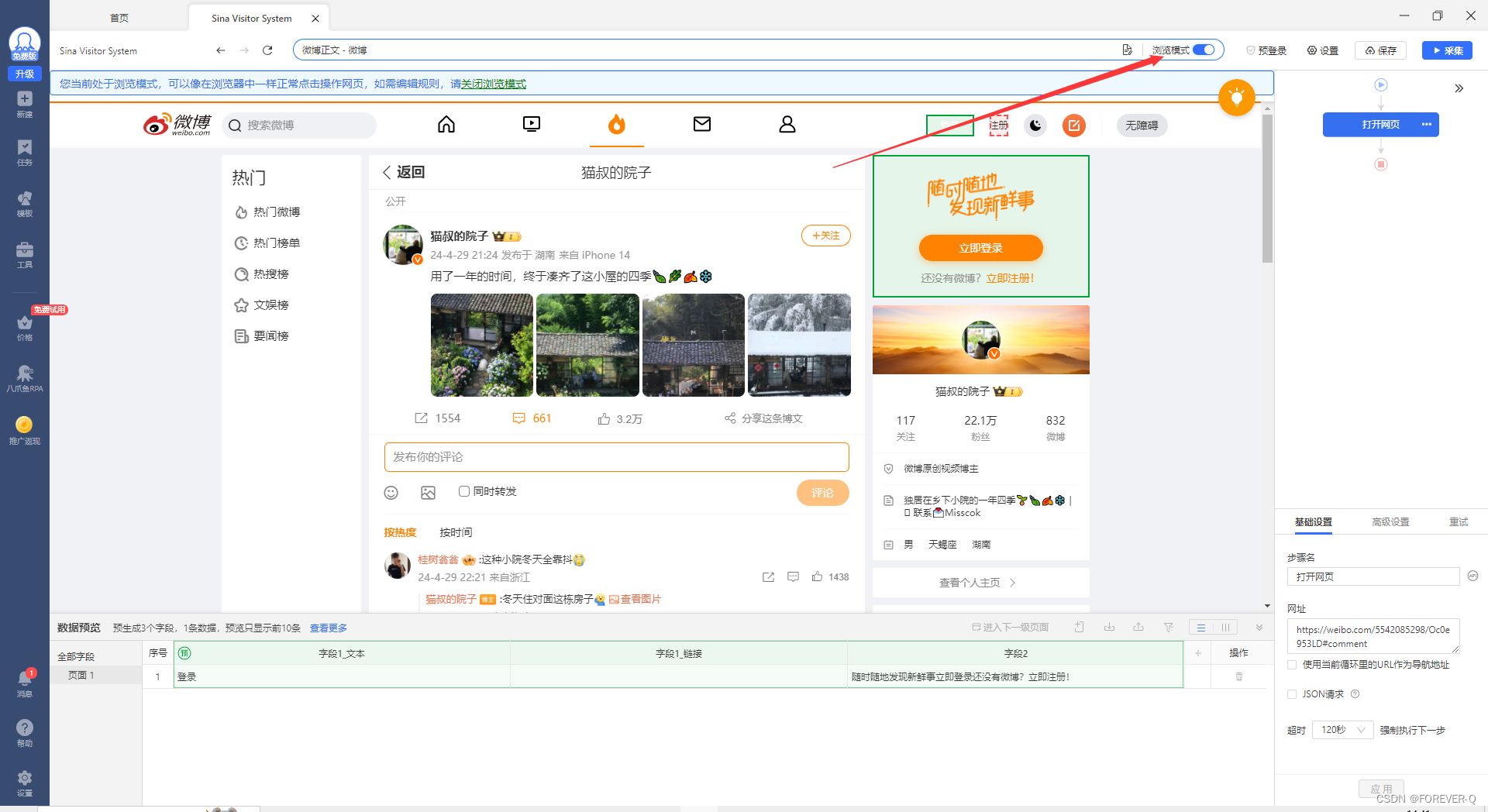Switch to the 重试 tab
The width and height of the screenshot is (1488, 812).
1459,522
